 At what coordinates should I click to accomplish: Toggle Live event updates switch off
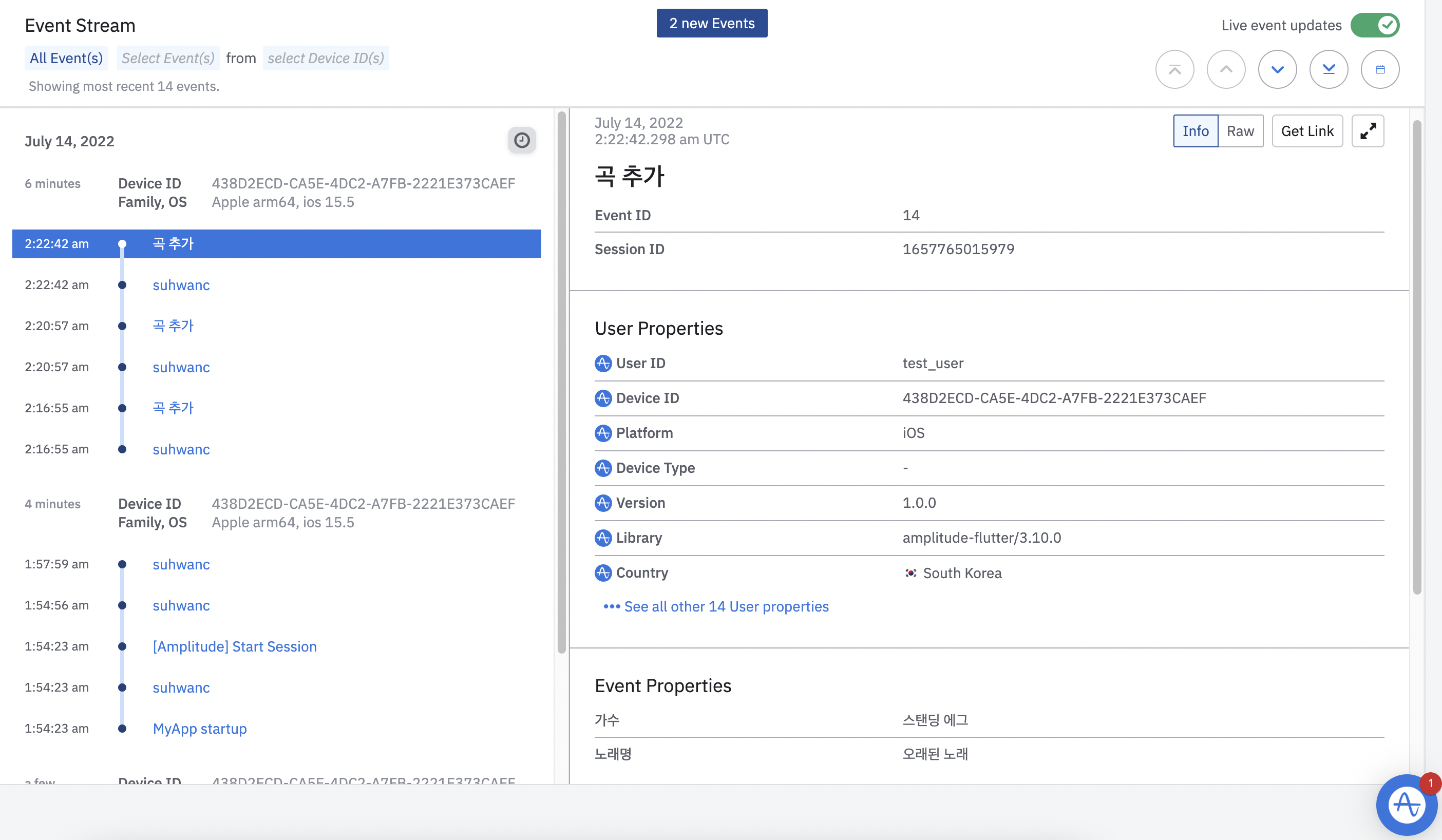1375,25
